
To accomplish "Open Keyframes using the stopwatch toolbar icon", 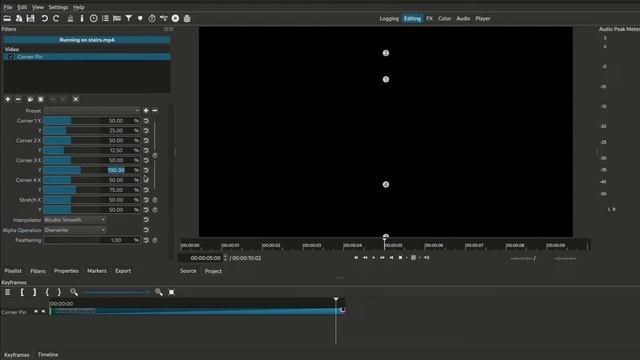I will (152, 18).
